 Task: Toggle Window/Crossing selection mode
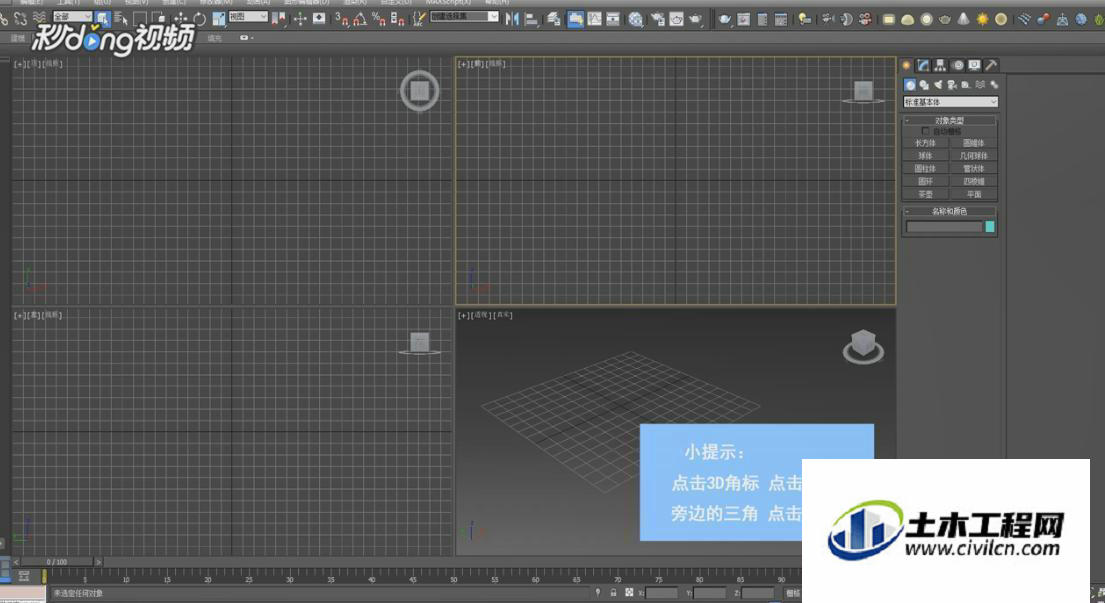point(159,19)
